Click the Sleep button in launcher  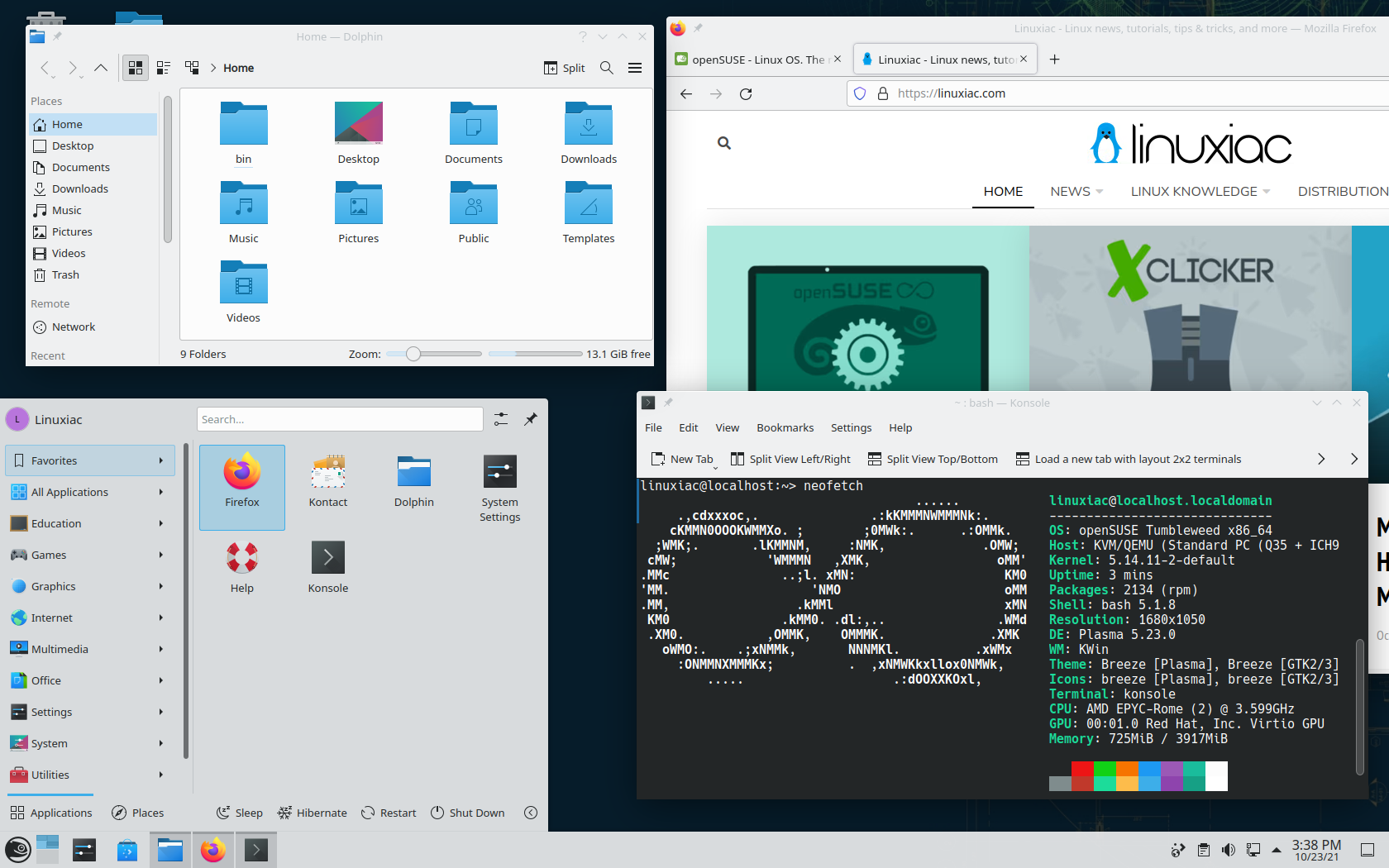(x=240, y=813)
